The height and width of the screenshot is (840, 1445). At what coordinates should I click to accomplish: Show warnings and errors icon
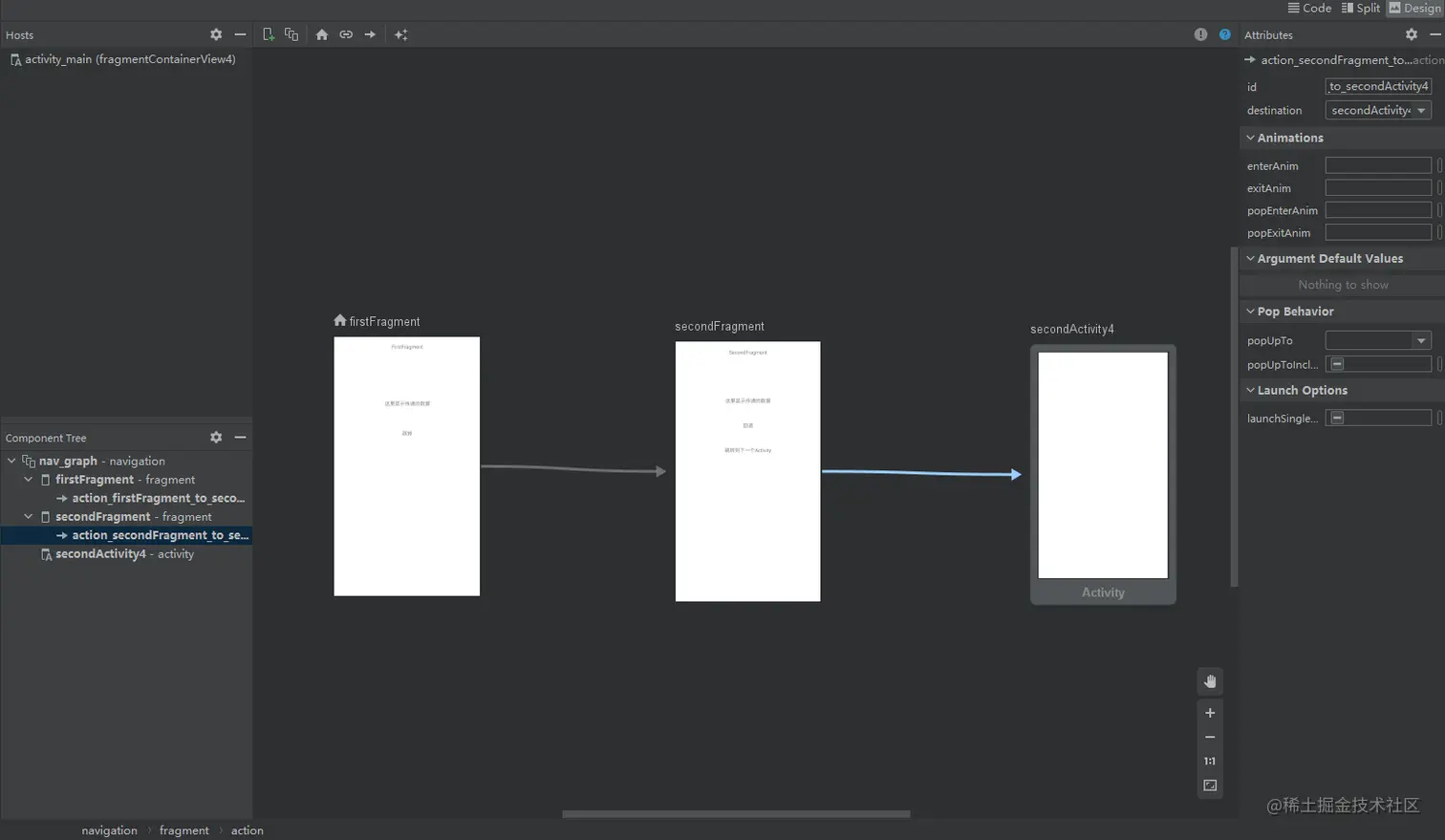tap(1200, 34)
